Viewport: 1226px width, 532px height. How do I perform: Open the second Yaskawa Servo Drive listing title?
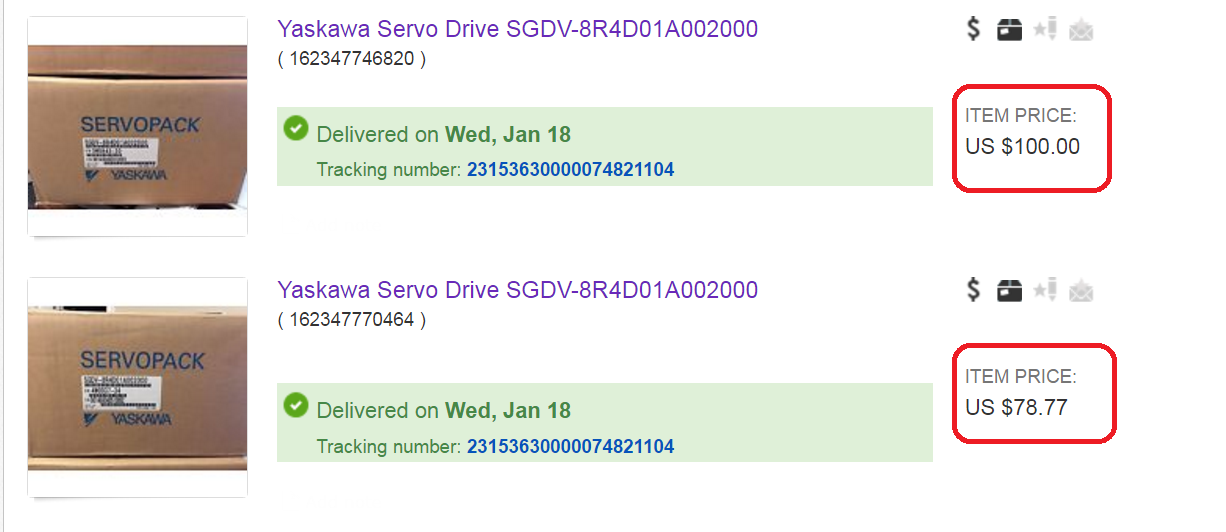point(517,290)
